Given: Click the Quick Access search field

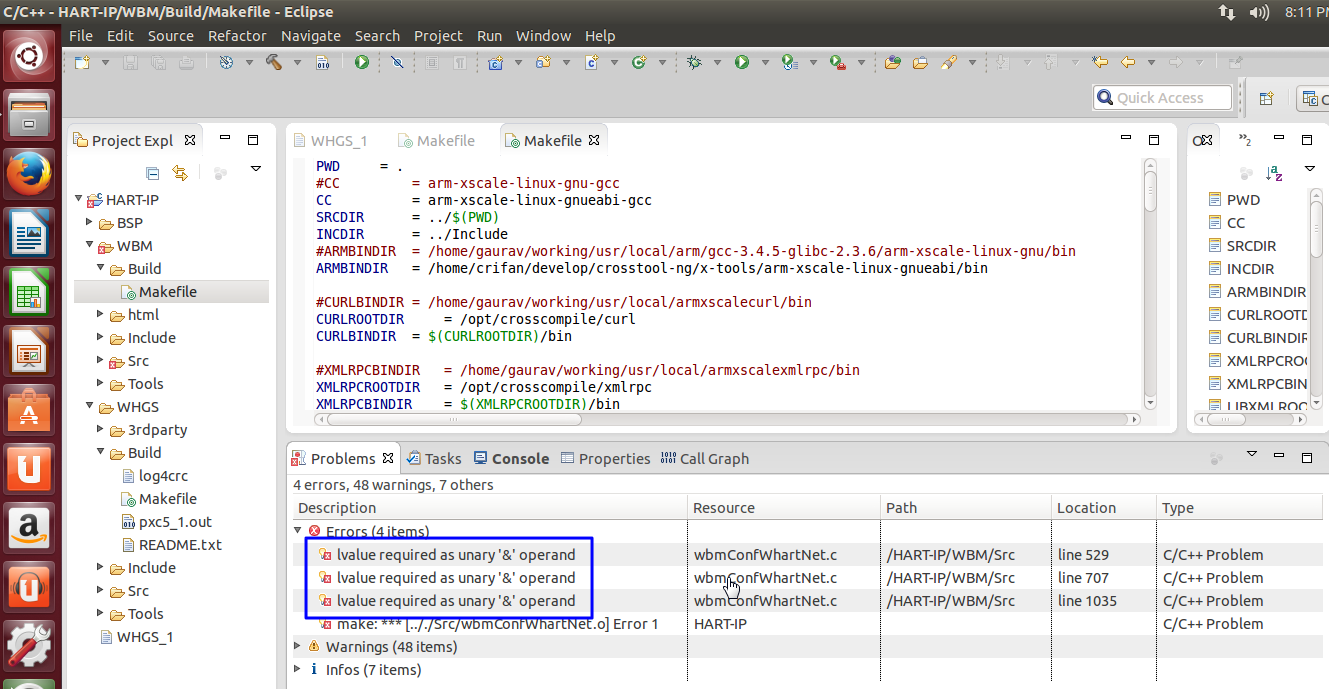Looking at the screenshot, I should tap(1162, 98).
